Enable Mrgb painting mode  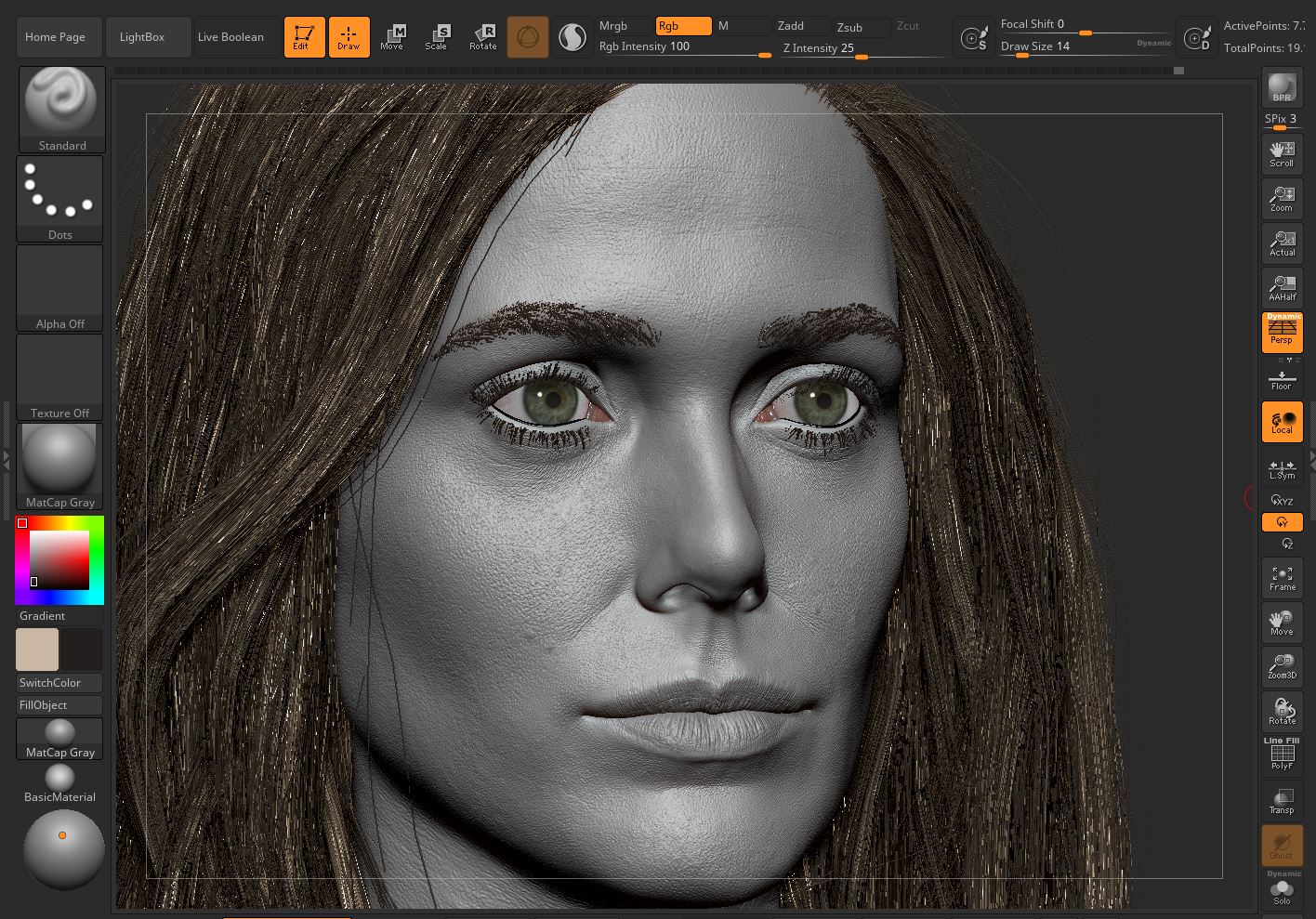coord(625,26)
